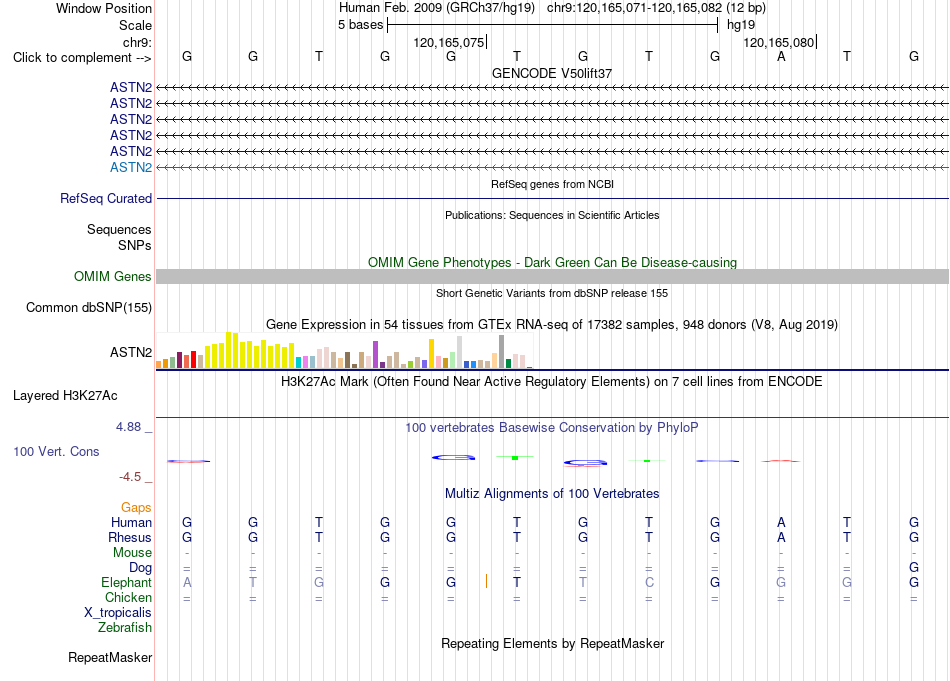
Task: Click the A base in Human alignment row
Action: coord(781,522)
